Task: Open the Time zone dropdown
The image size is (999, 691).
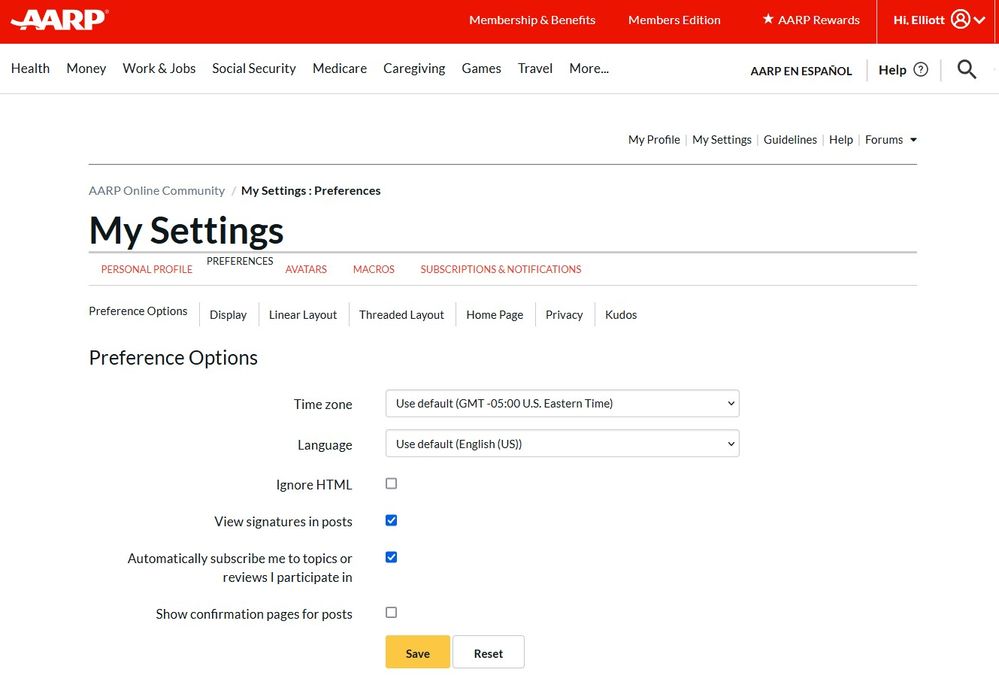Action: [561, 404]
